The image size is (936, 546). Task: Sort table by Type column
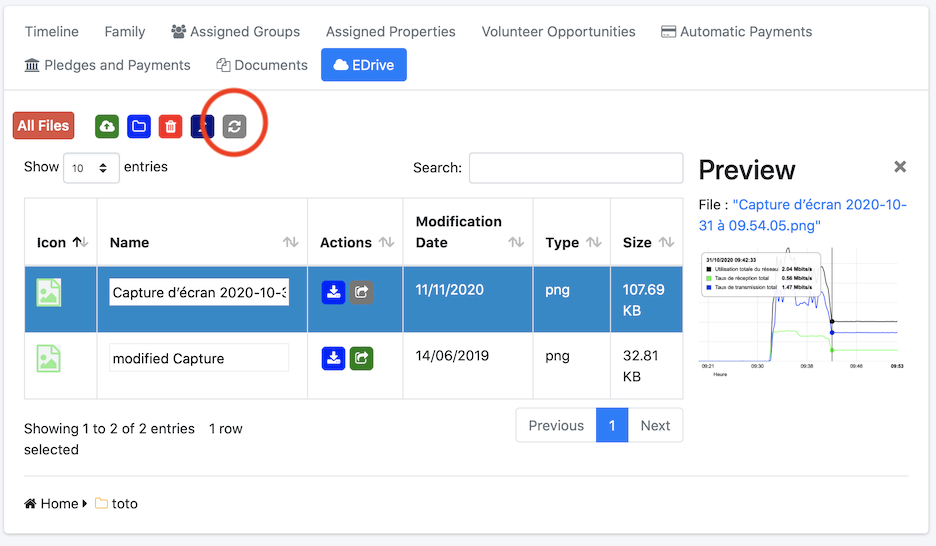point(572,242)
